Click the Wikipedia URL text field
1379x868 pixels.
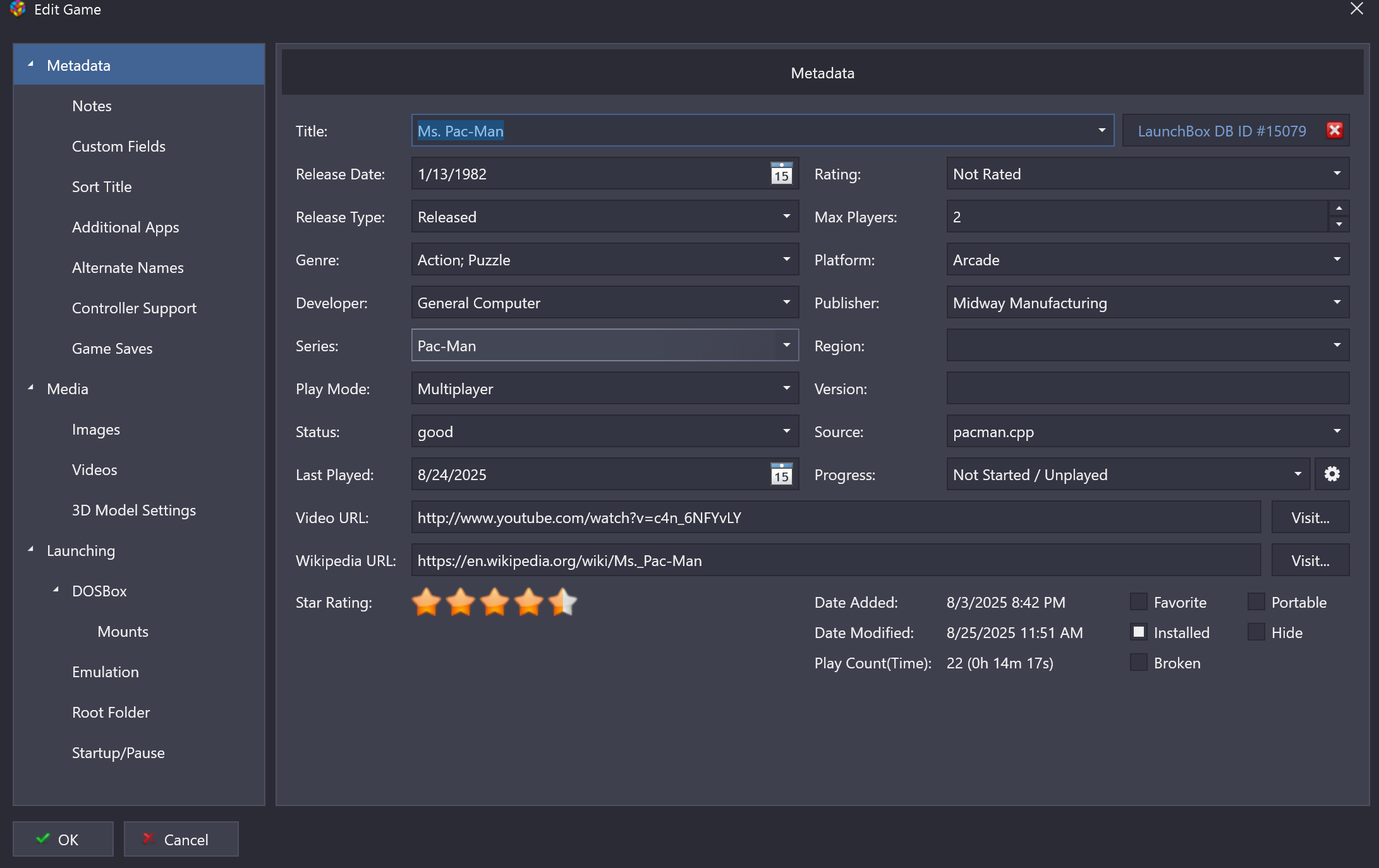(836, 560)
